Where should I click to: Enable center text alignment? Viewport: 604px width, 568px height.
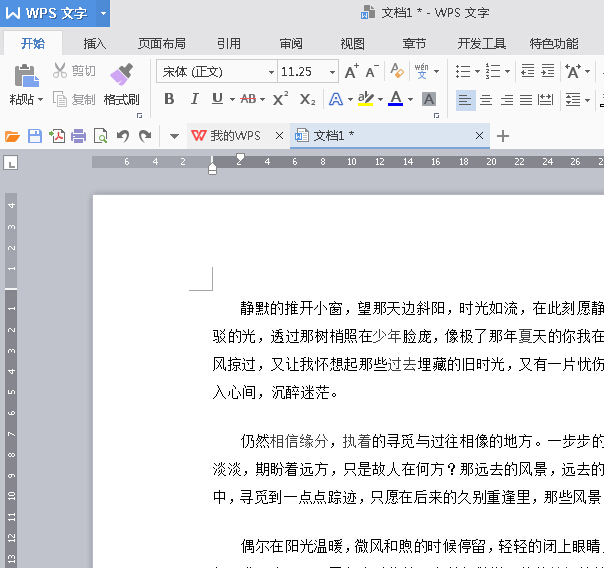pos(486,100)
